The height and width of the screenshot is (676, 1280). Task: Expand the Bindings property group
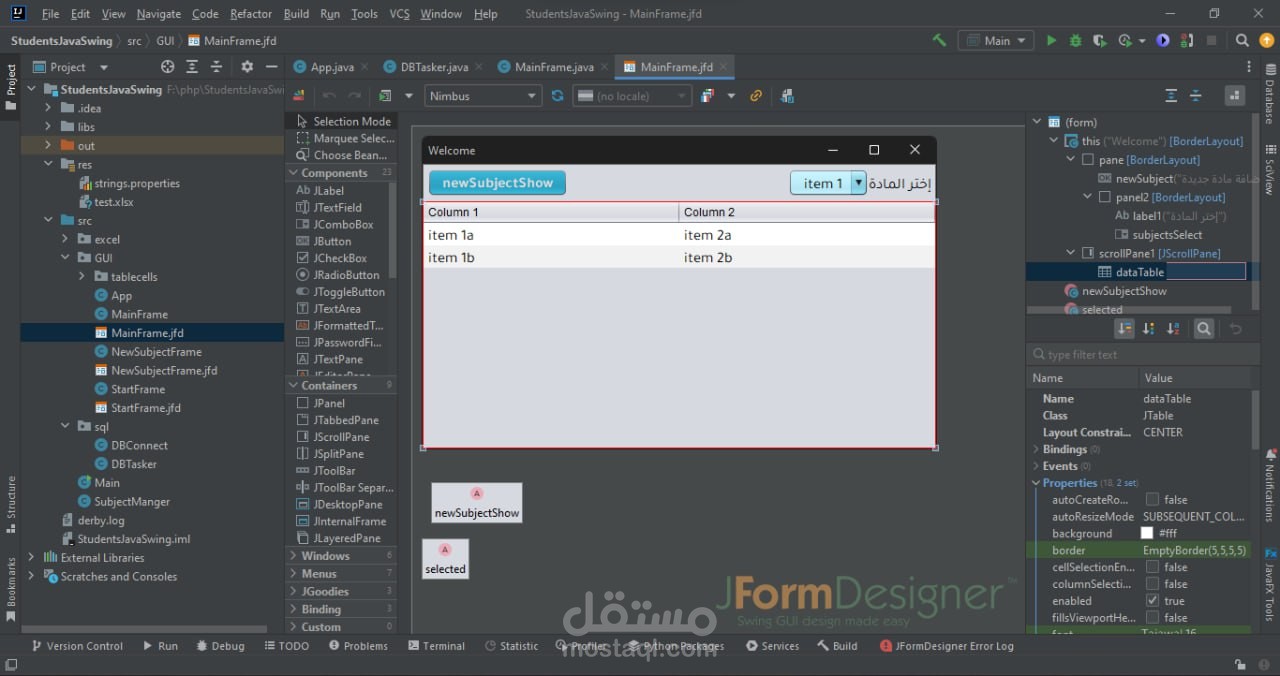[x=1038, y=449]
